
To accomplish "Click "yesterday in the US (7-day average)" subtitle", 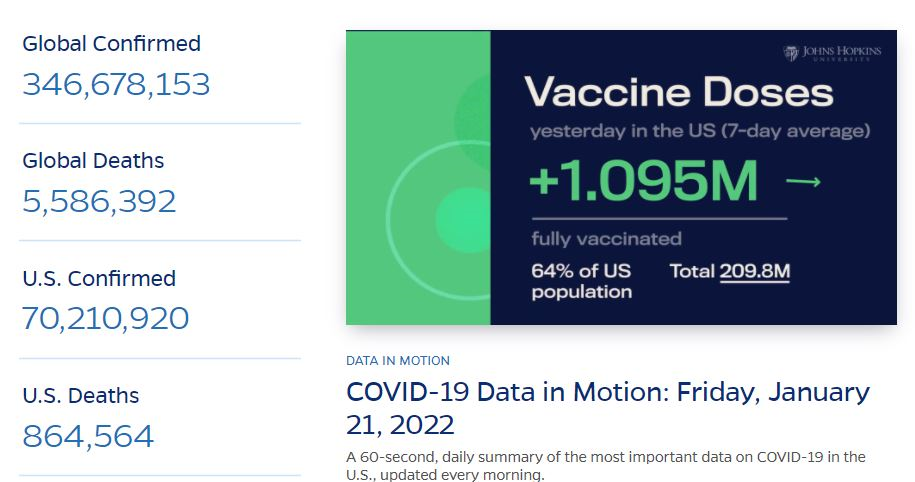I will pos(699,131).
